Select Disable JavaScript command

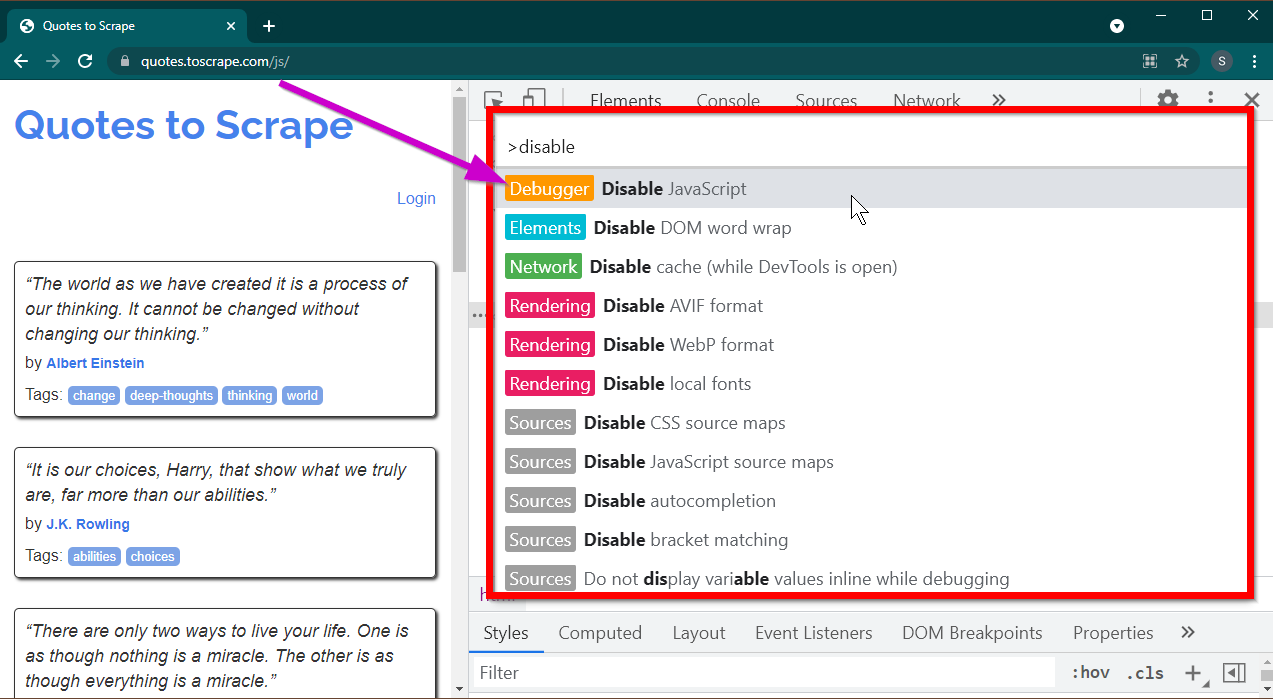tap(872, 189)
